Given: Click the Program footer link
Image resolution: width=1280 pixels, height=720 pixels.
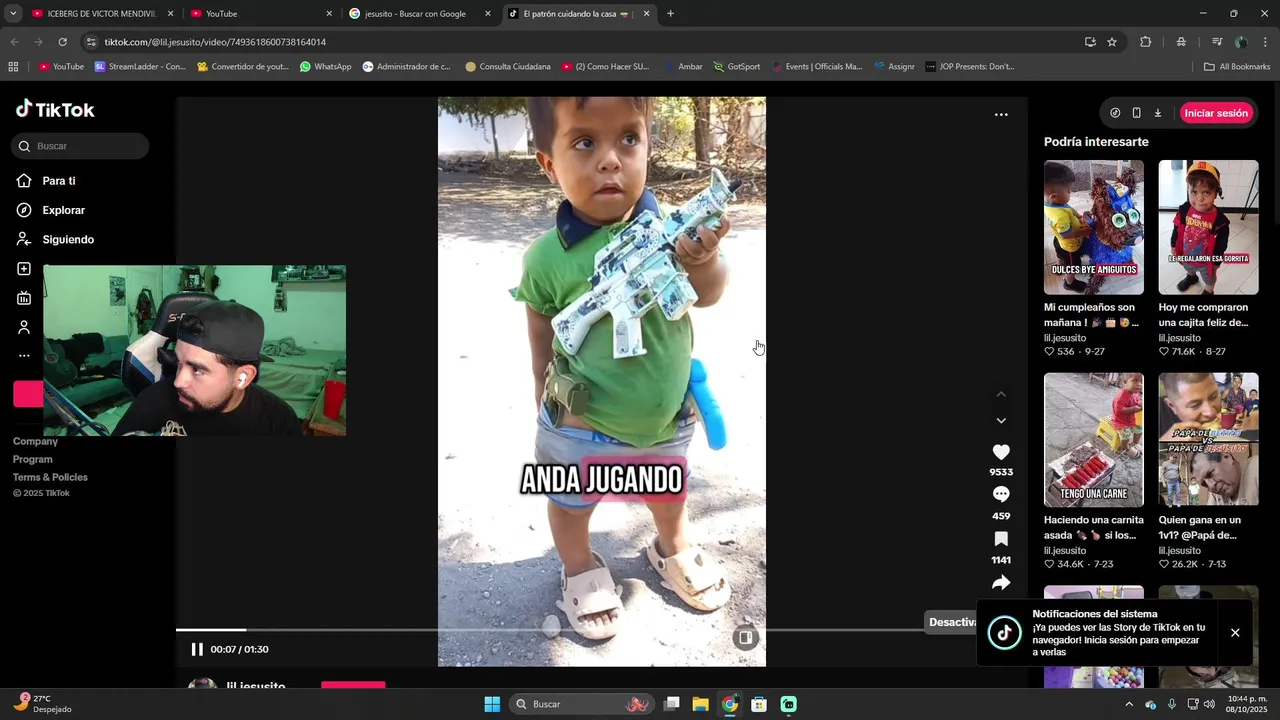Looking at the screenshot, I should click(33, 459).
